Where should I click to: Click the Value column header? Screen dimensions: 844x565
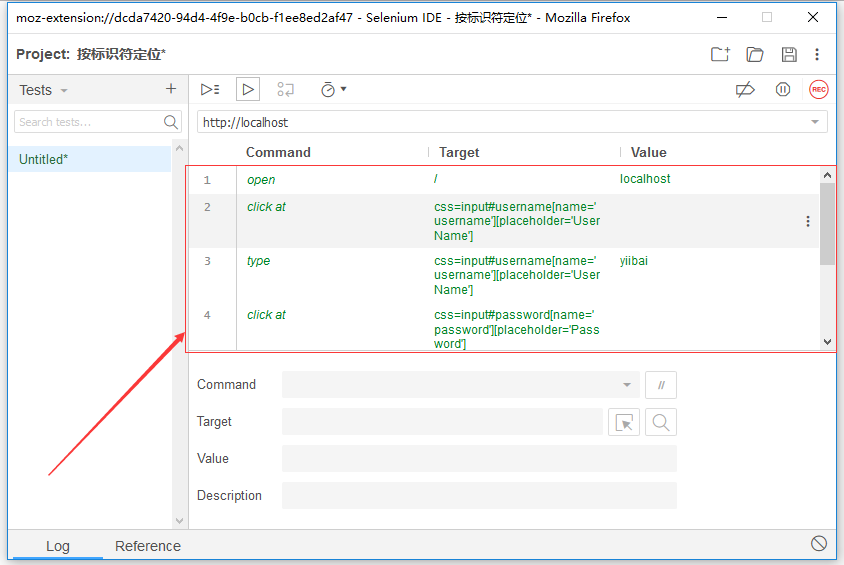(x=649, y=152)
